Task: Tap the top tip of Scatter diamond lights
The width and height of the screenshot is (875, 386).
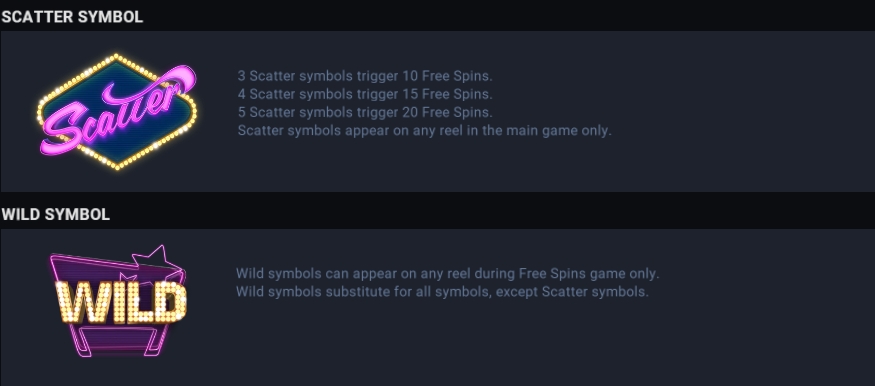Action: pyautogui.click(x=116, y=56)
